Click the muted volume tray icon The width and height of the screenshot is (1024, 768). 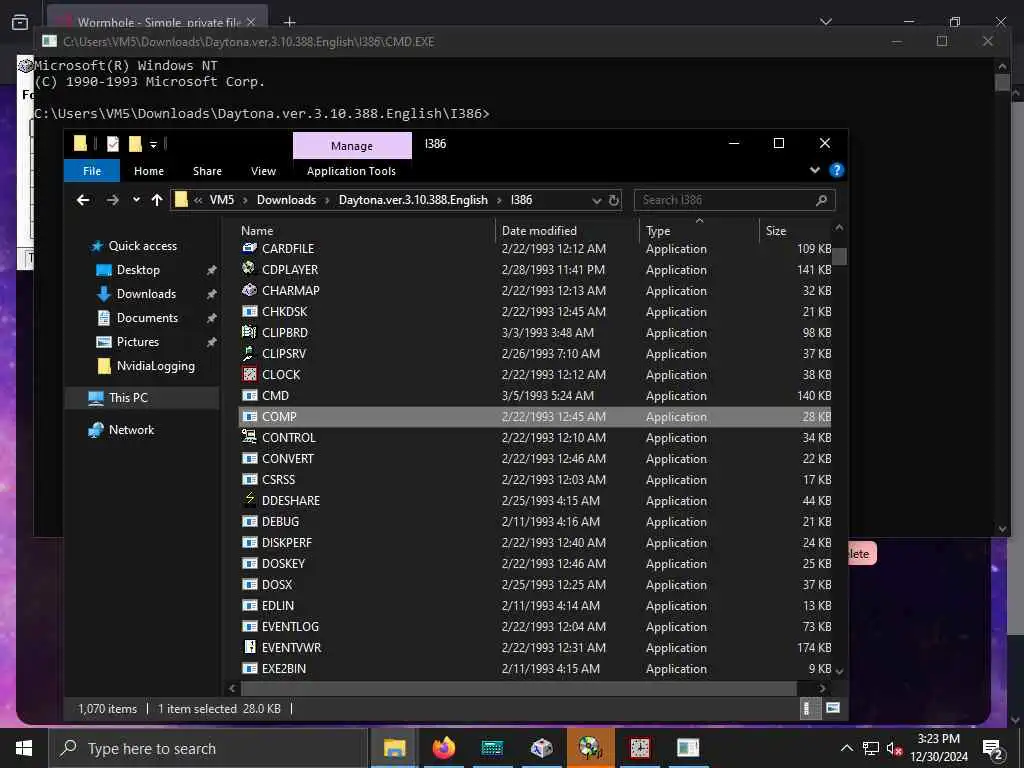coord(894,748)
